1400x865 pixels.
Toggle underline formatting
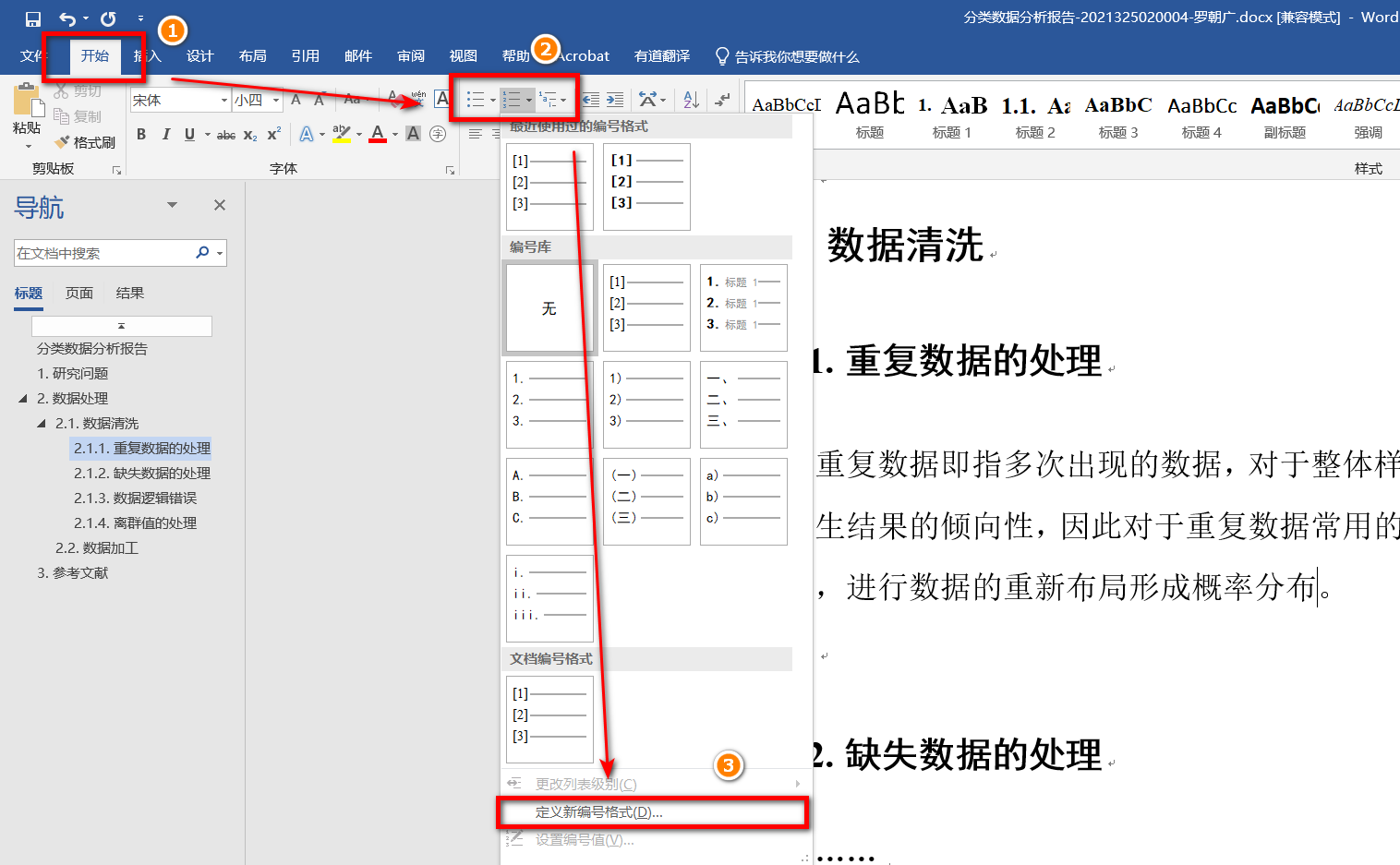point(189,135)
